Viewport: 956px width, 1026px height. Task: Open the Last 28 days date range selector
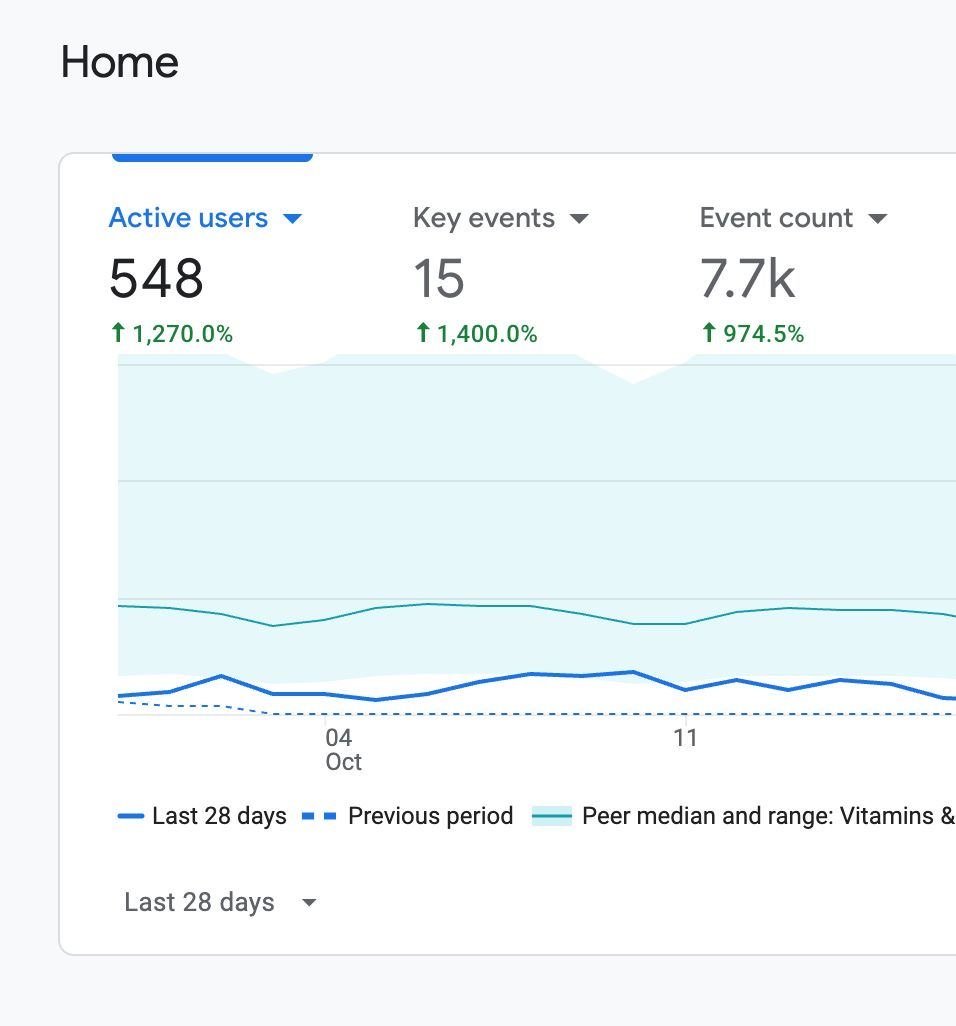[x=221, y=902]
